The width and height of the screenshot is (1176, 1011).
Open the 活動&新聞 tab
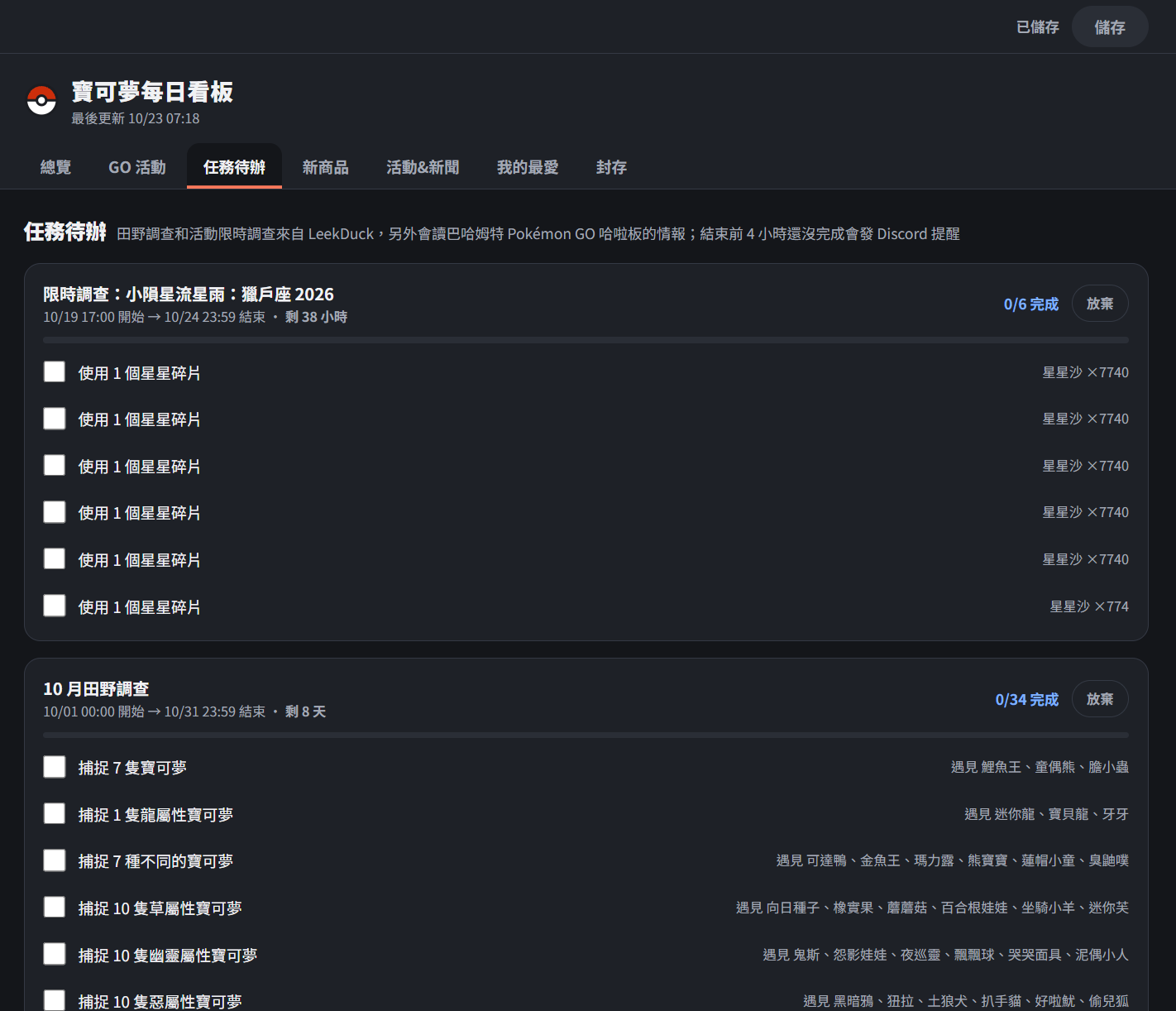coord(423,167)
